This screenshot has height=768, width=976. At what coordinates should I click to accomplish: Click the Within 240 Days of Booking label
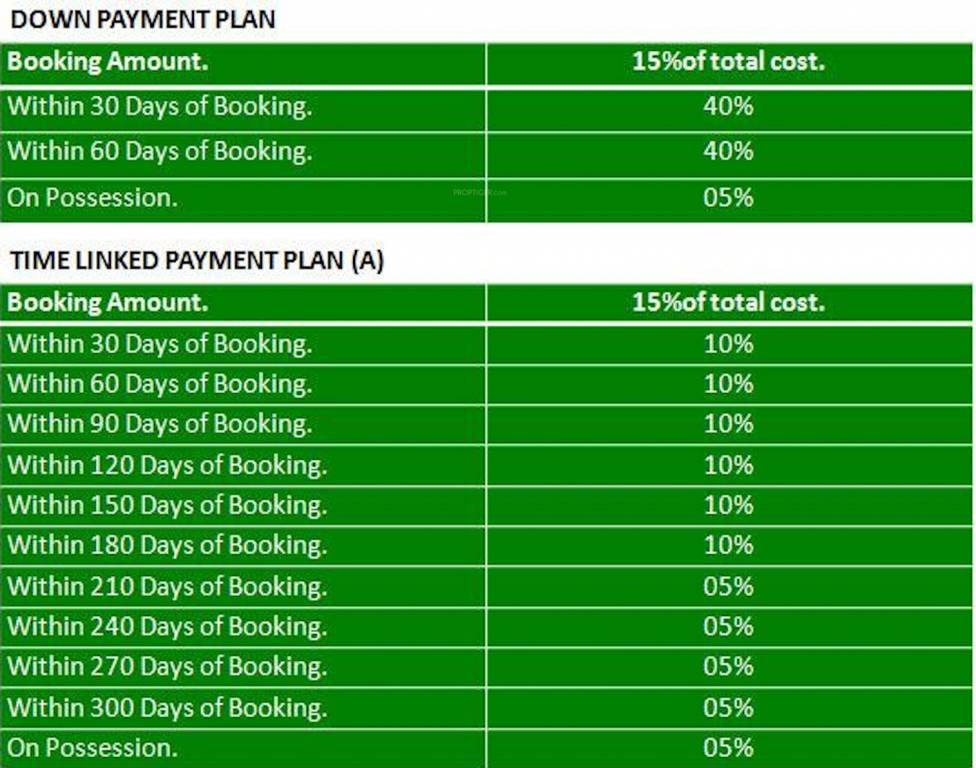[167, 627]
